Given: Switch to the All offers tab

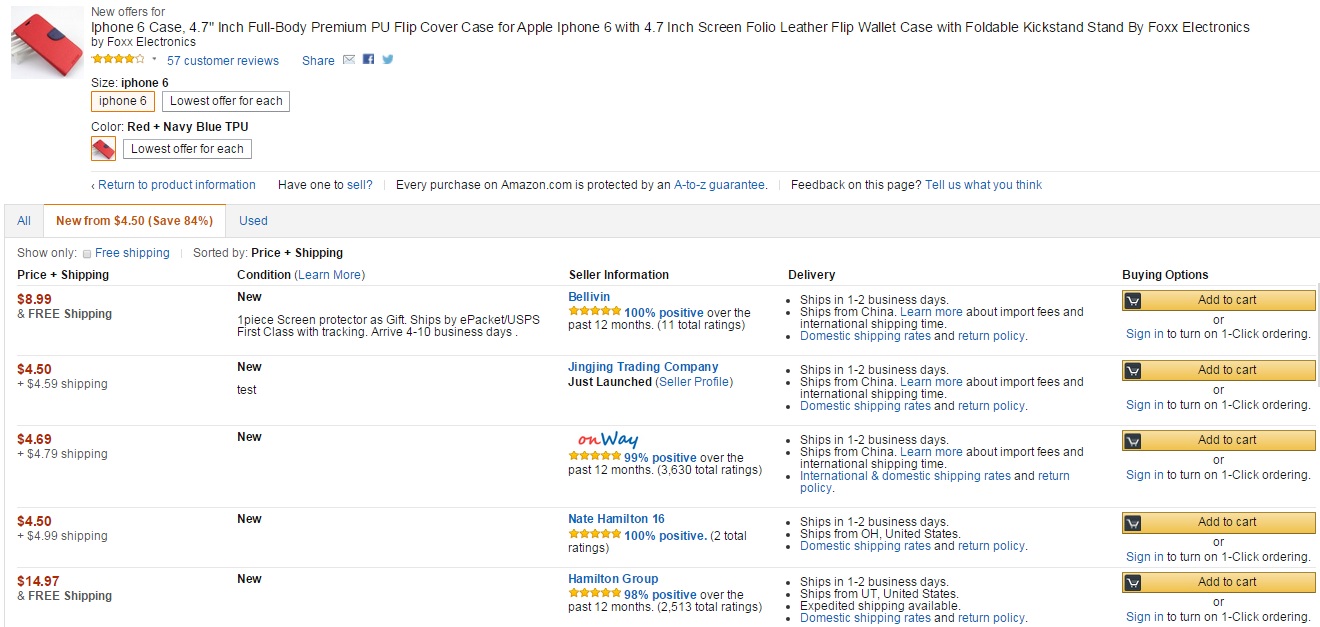Looking at the screenshot, I should pos(24,221).
